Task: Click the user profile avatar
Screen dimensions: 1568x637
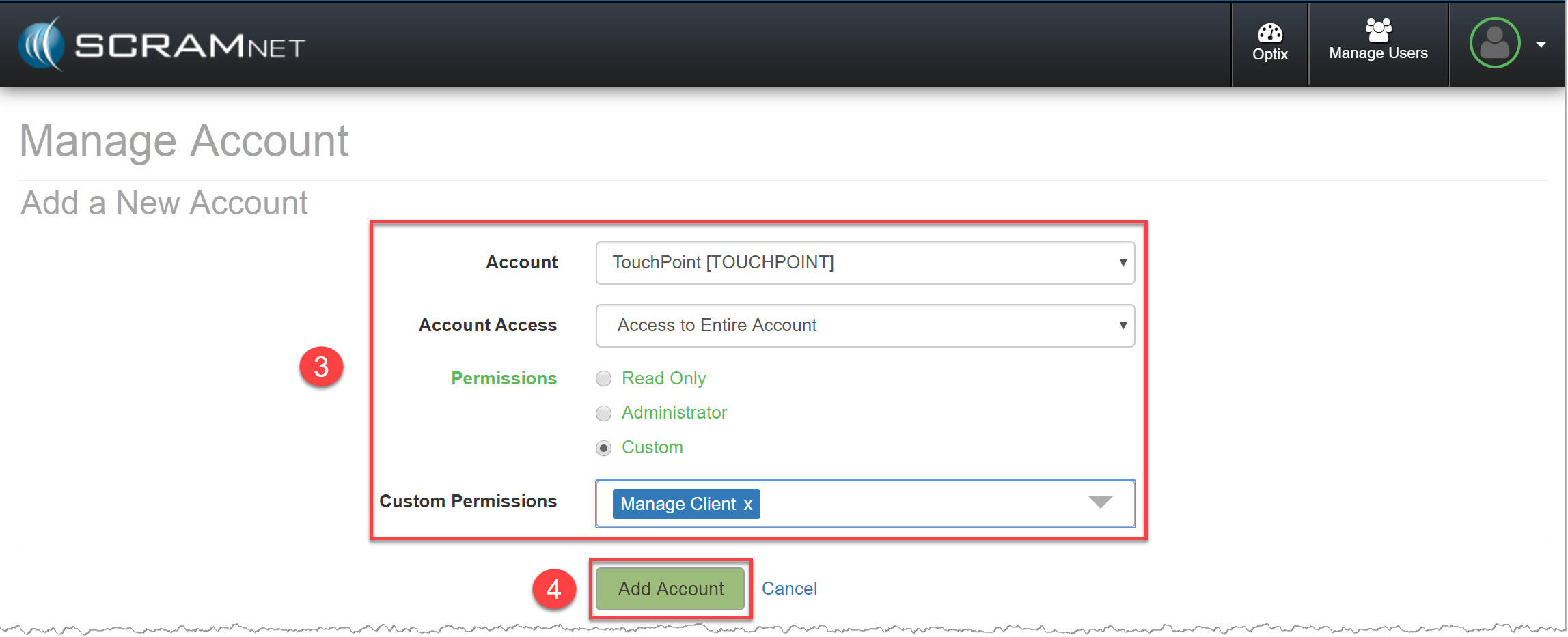Action: pos(1494,43)
